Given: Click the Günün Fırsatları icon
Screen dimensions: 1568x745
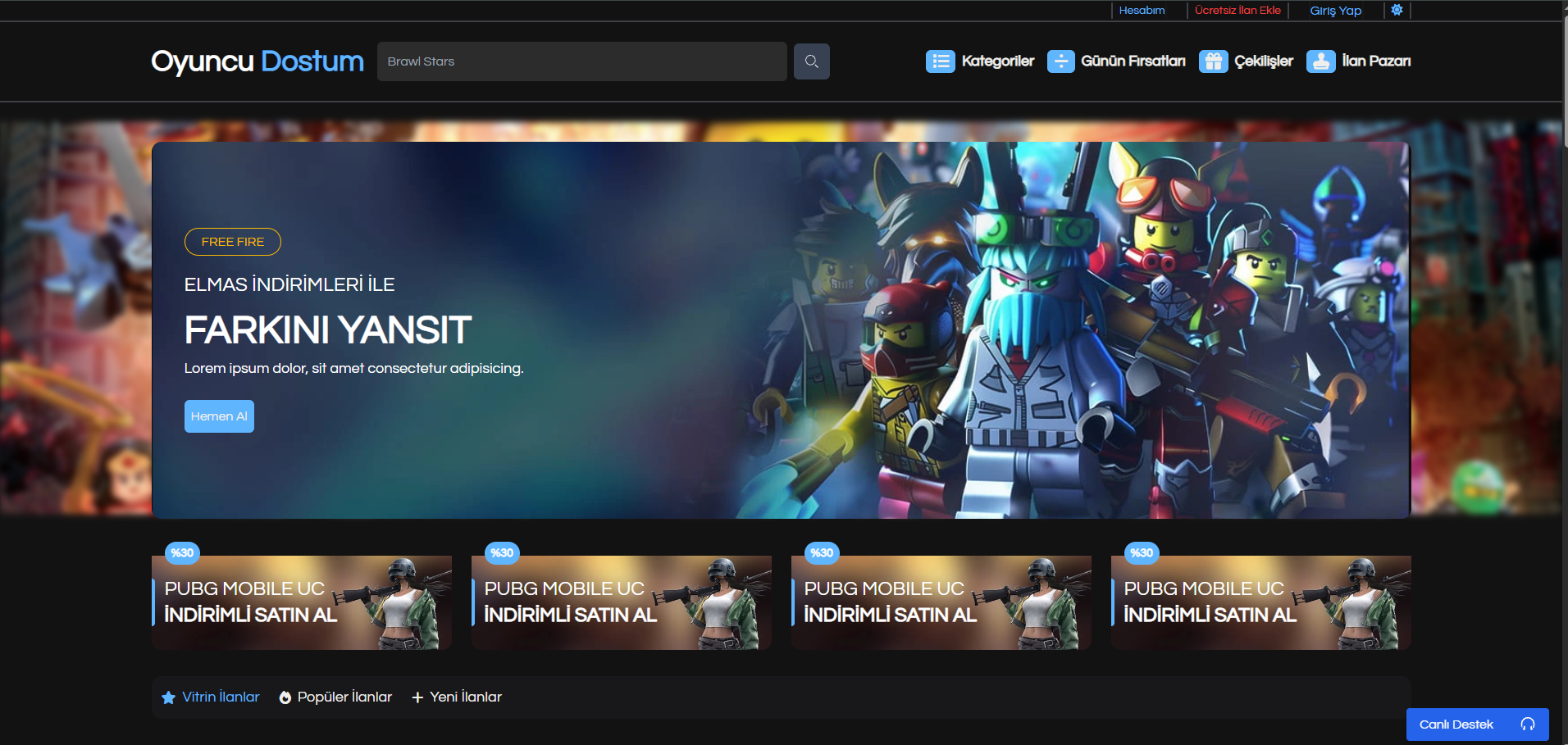Looking at the screenshot, I should (x=1060, y=61).
